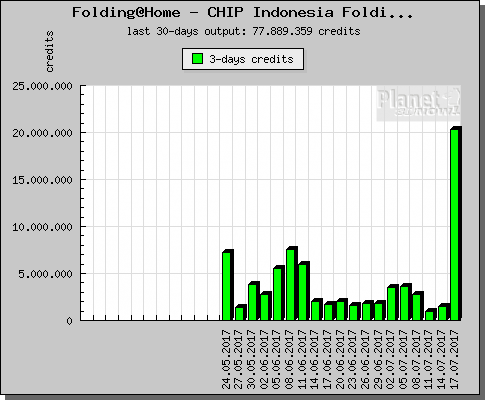Click the chart title 'Folding@Home – CHIP Indonesia Foldi...'
Screen dimensions: 485x400
(x=243, y=13)
